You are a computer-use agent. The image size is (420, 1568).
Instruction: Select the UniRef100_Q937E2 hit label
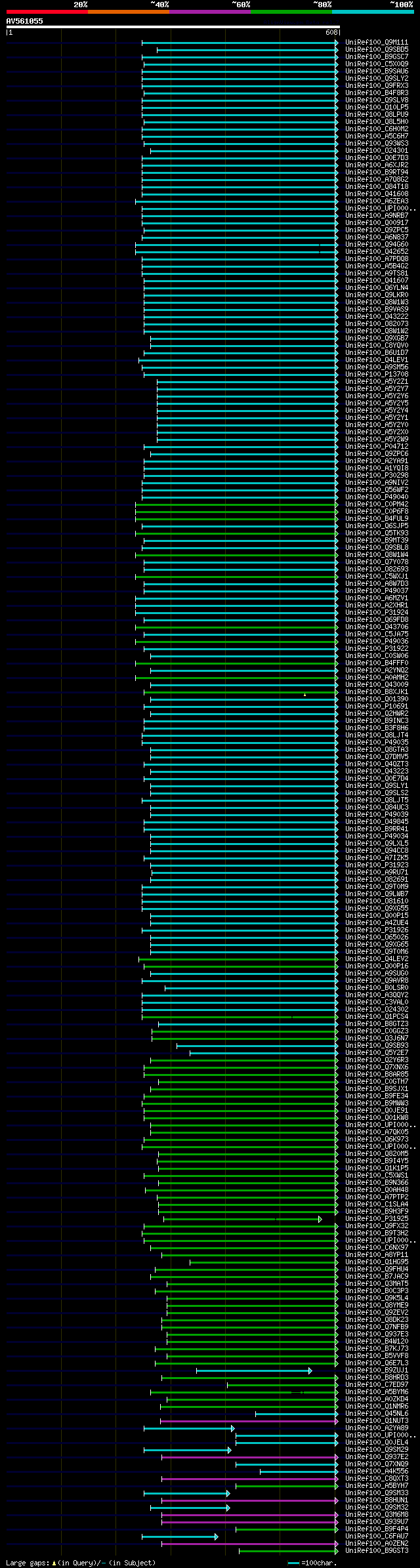point(377,1456)
